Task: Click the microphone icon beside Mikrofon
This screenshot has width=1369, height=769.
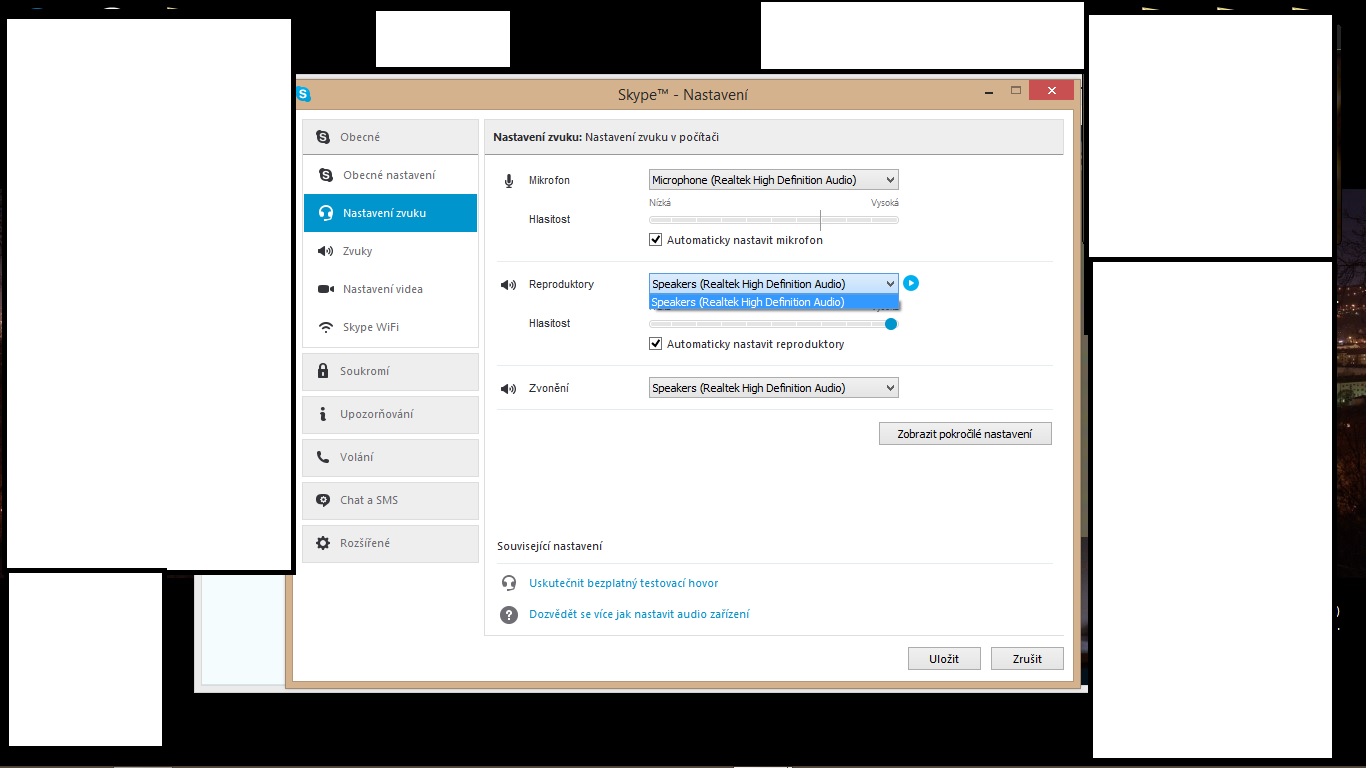Action: 509,180
